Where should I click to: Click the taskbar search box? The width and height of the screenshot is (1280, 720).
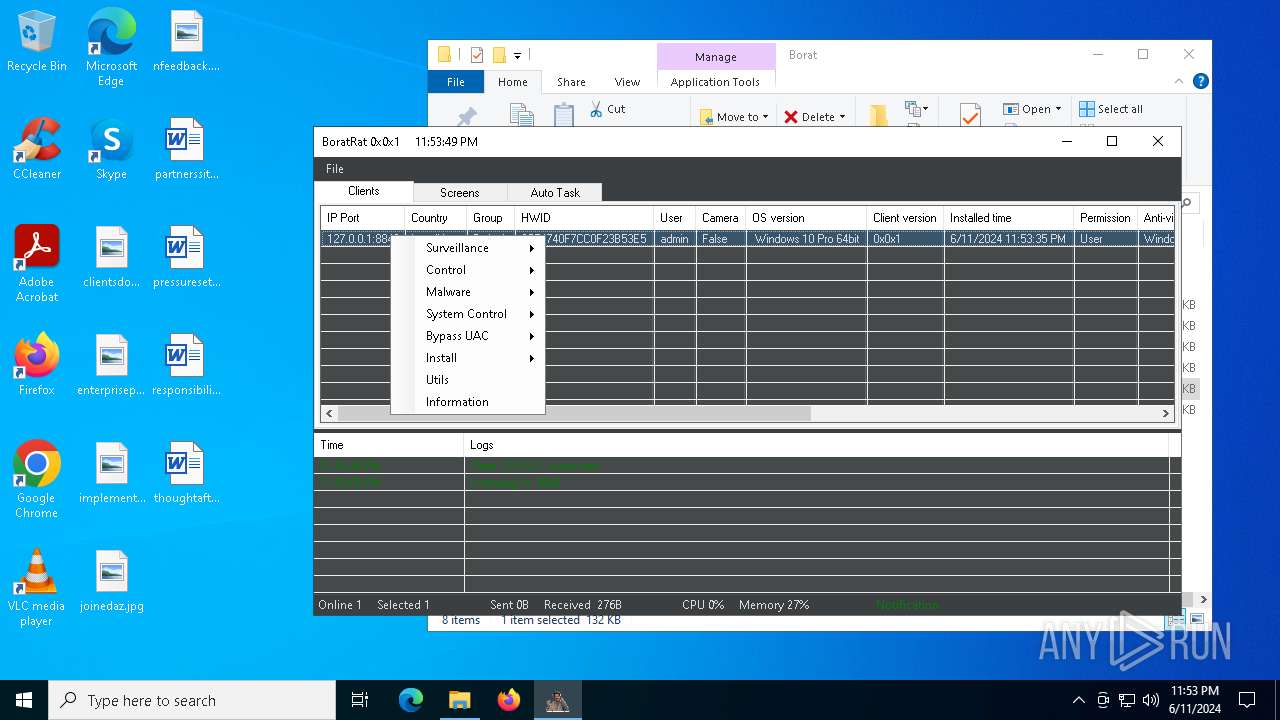[192, 700]
